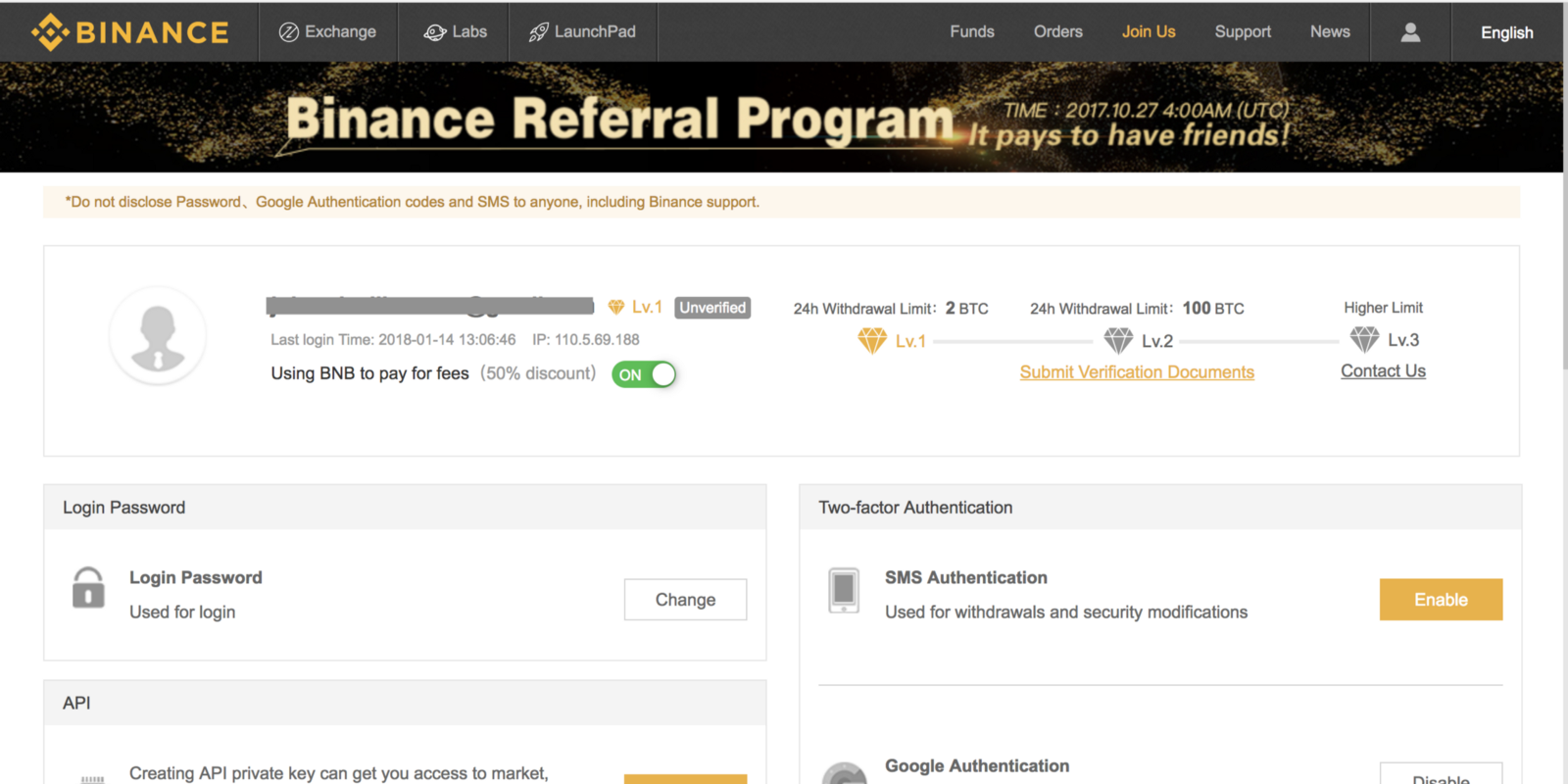Click the Google Authentication heading
Image resolution: width=1568 pixels, height=784 pixels.
point(977,766)
